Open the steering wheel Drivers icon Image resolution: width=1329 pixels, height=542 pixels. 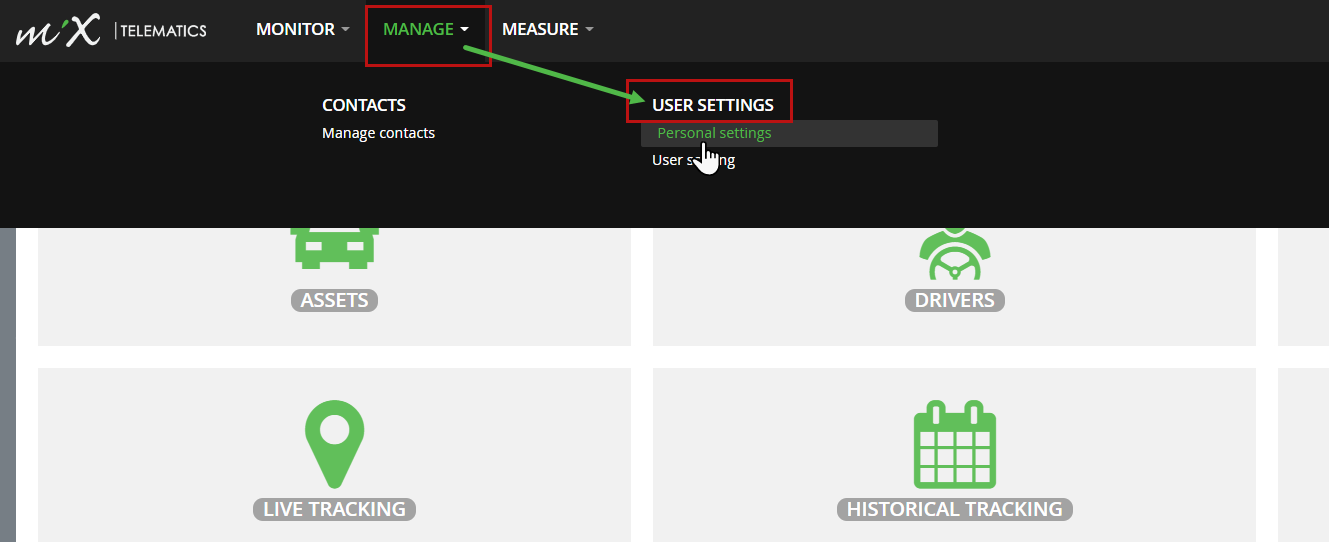coord(954,255)
